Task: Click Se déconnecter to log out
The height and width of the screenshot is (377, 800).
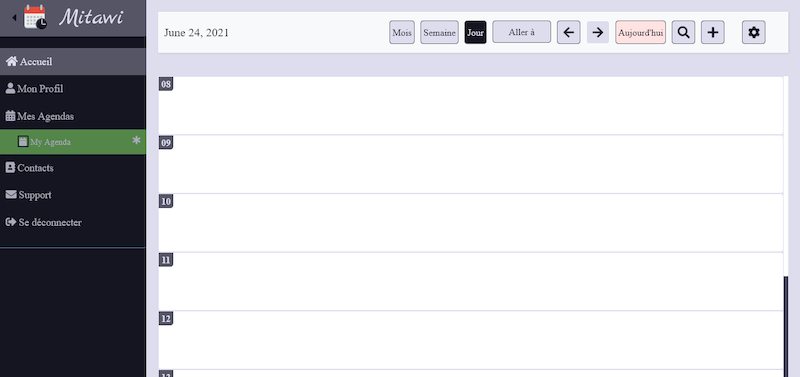Action: coord(72,222)
